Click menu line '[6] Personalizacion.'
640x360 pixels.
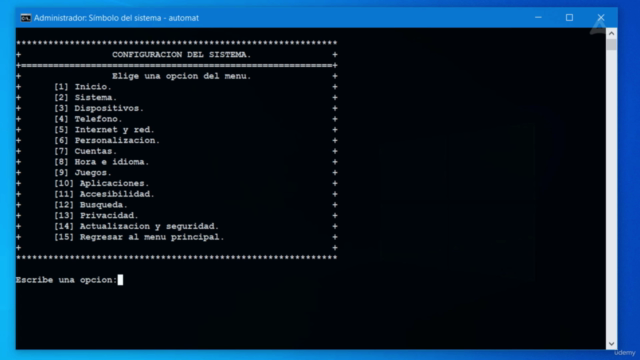click(x=107, y=140)
